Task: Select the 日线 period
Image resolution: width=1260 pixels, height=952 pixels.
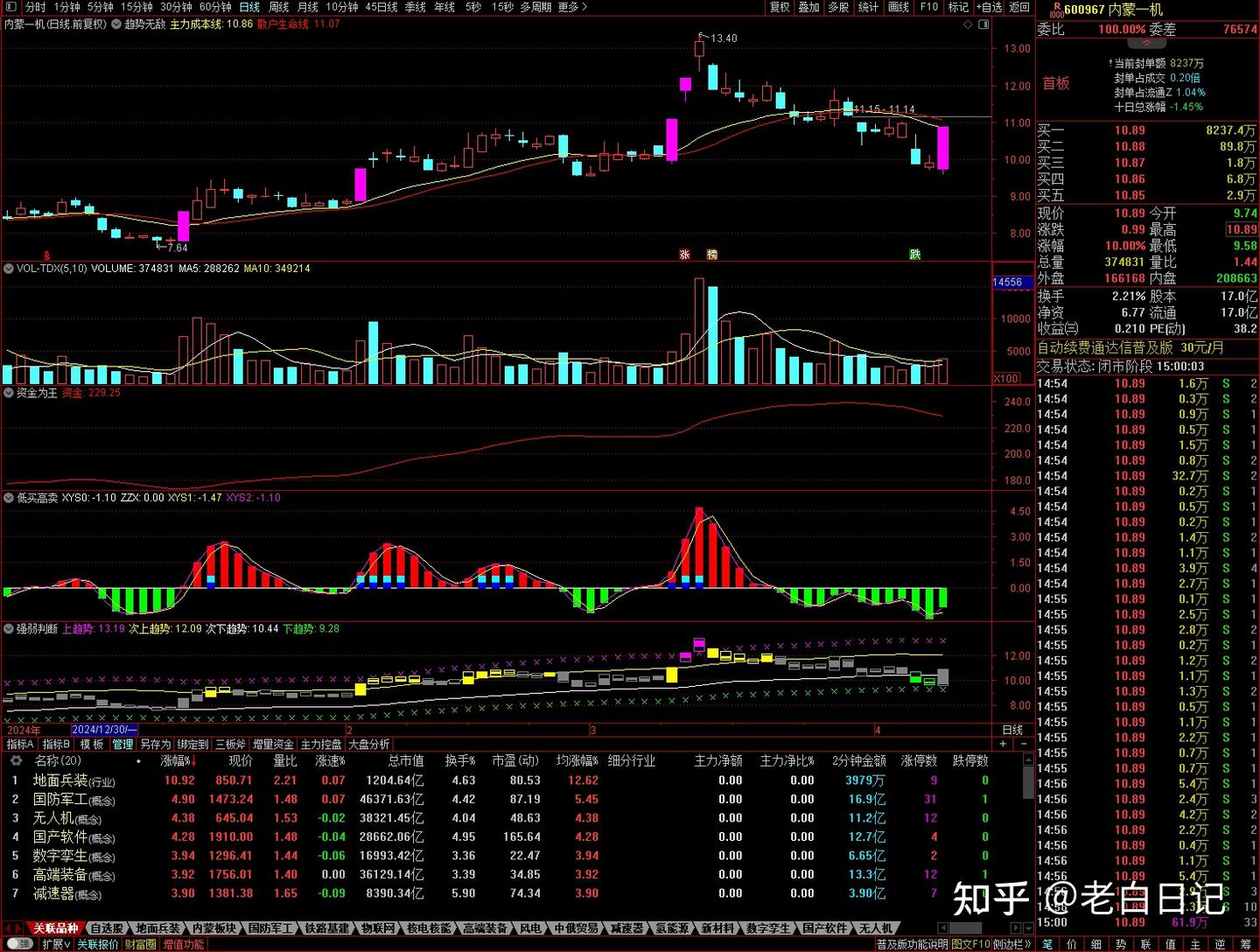Action: coord(249,7)
